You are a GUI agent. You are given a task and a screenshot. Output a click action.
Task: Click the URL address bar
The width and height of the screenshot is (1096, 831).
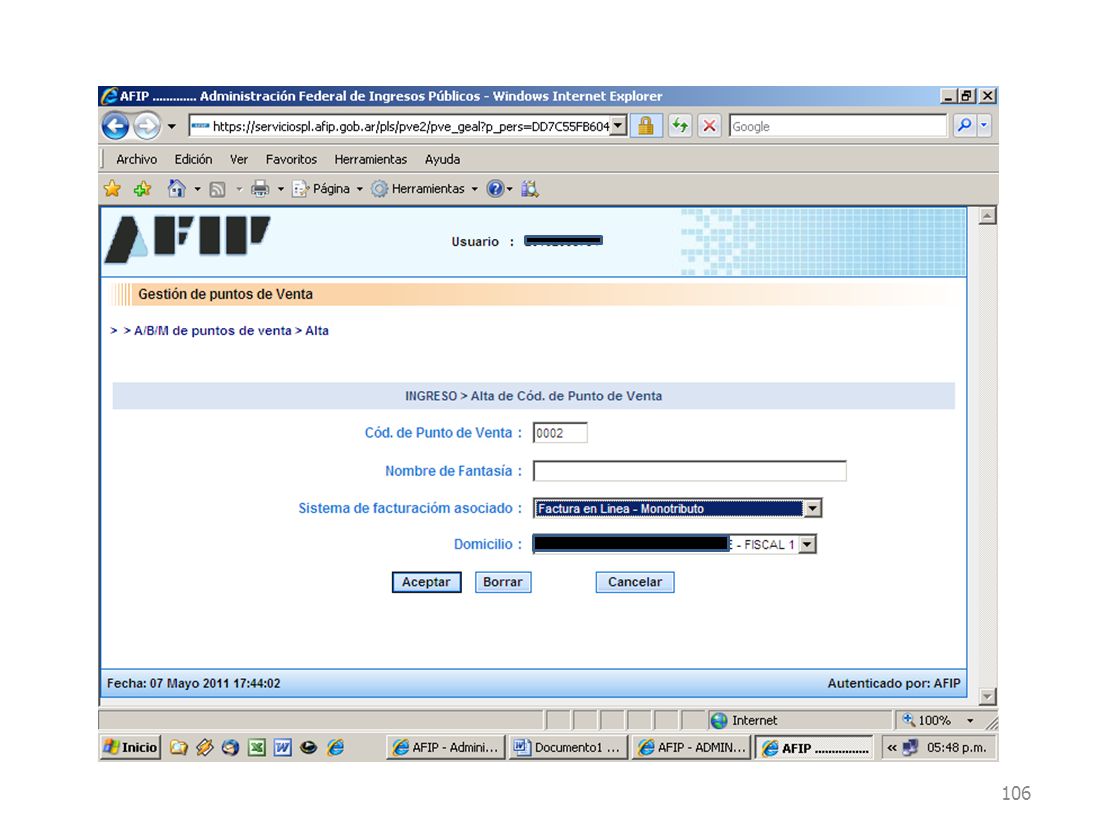(401, 127)
